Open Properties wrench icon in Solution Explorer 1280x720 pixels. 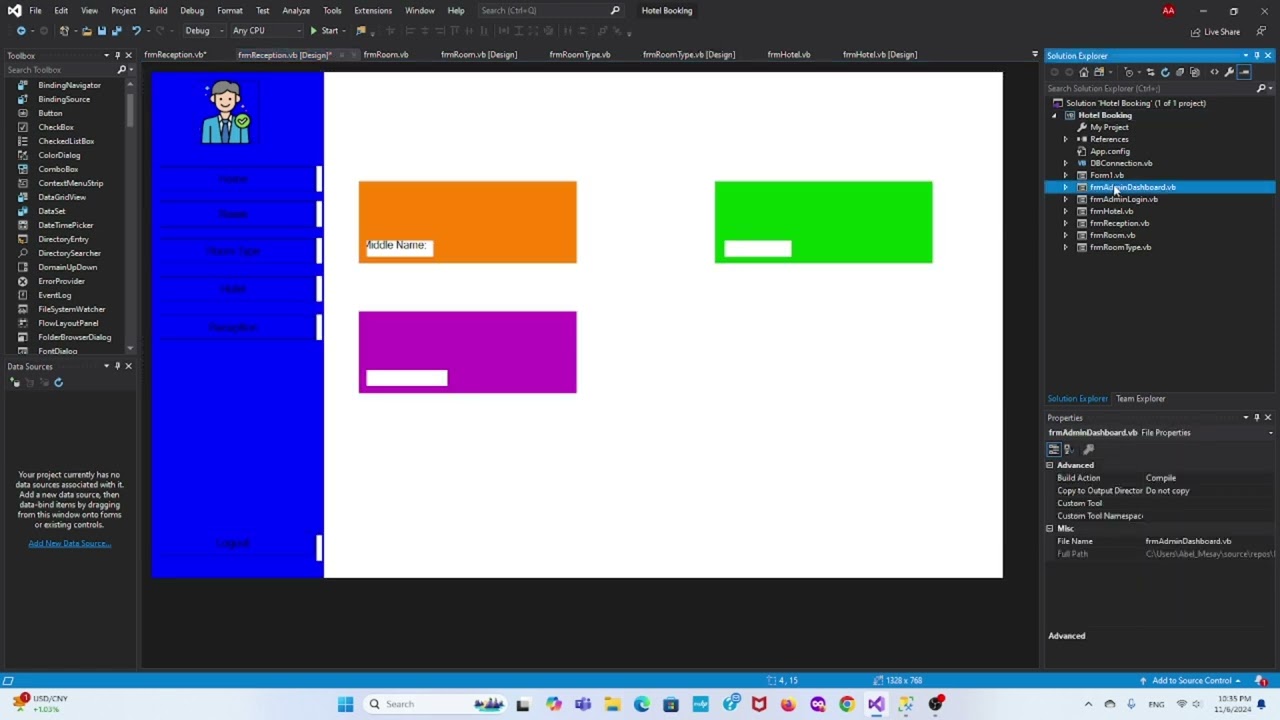[1229, 72]
